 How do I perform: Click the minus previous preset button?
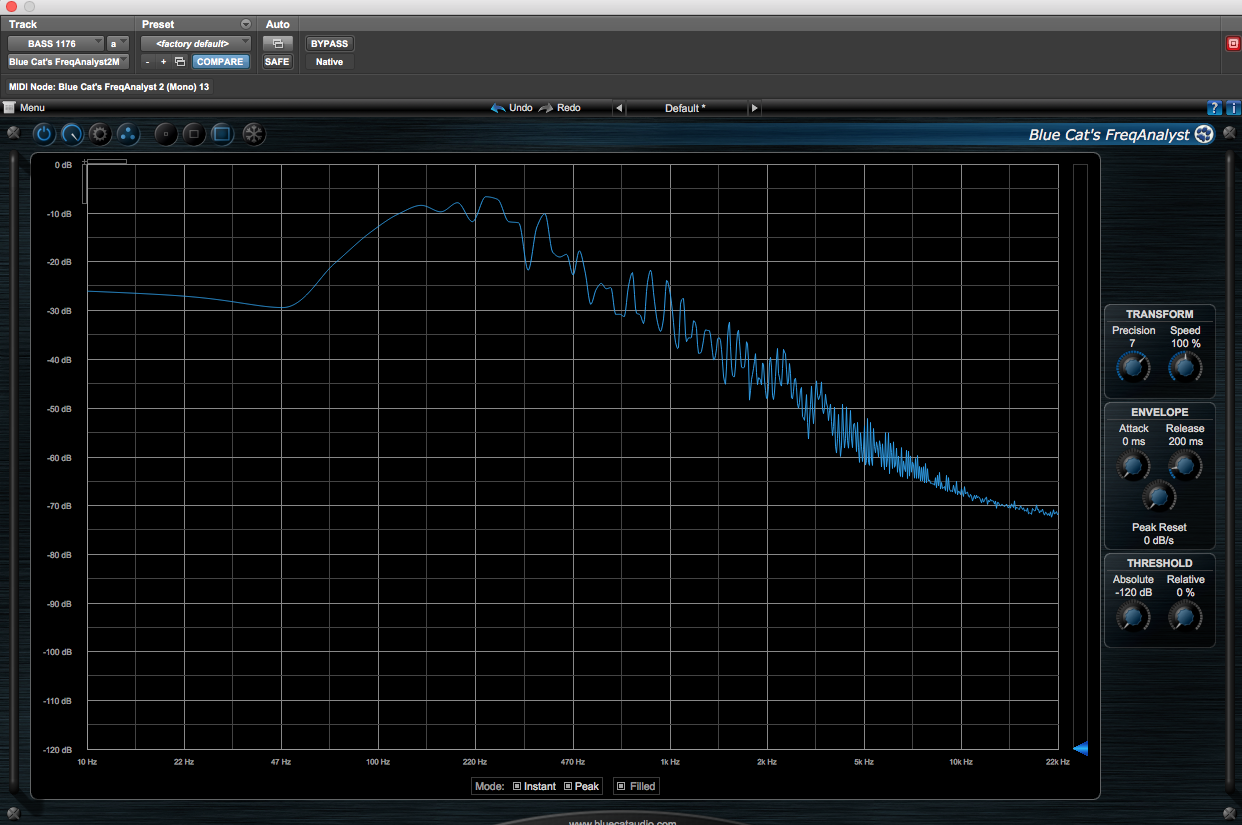pos(148,62)
